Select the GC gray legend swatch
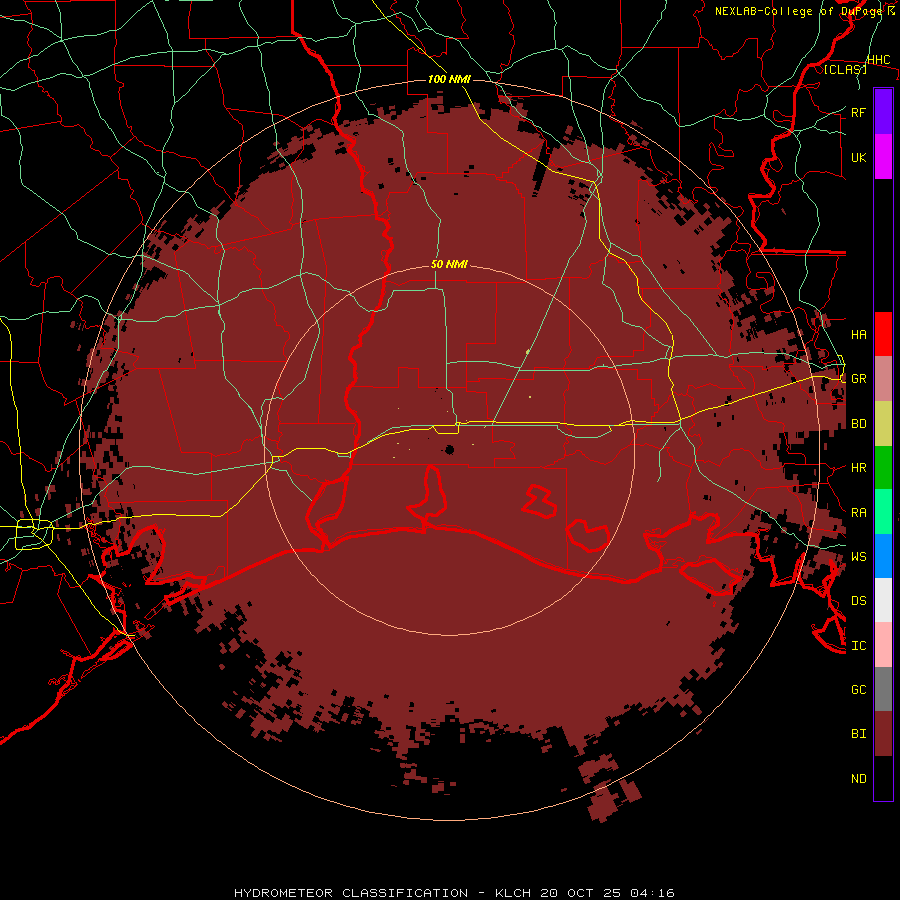Viewport: 900px width, 900px height. click(x=883, y=689)
